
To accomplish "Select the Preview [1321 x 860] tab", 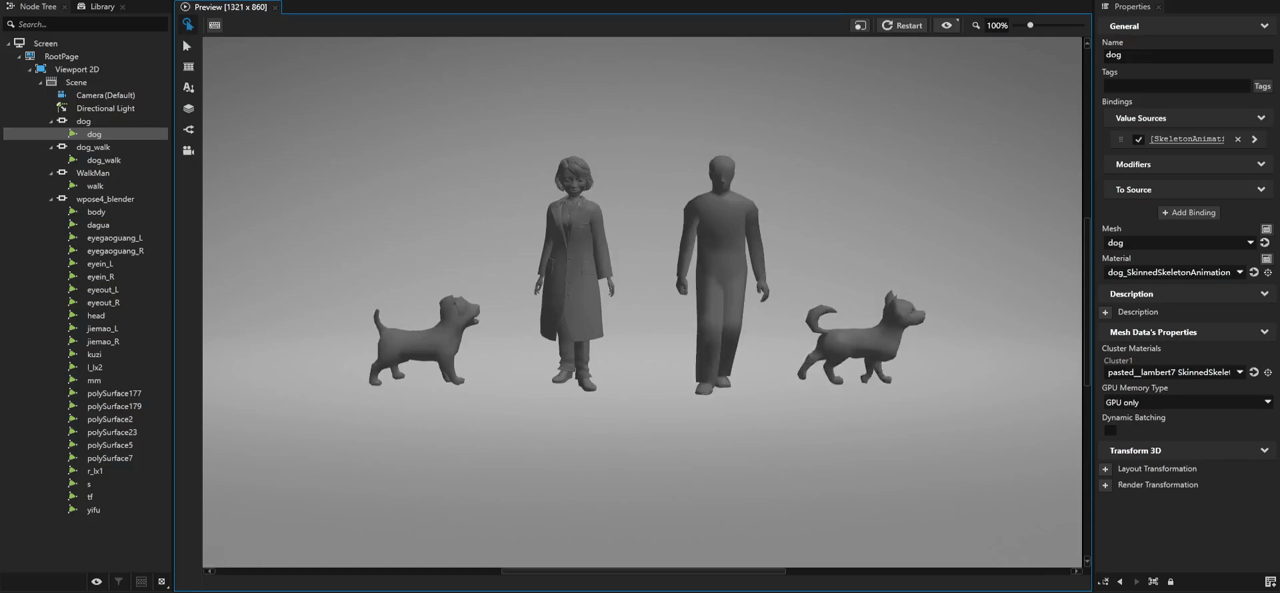I will (229, 6).
